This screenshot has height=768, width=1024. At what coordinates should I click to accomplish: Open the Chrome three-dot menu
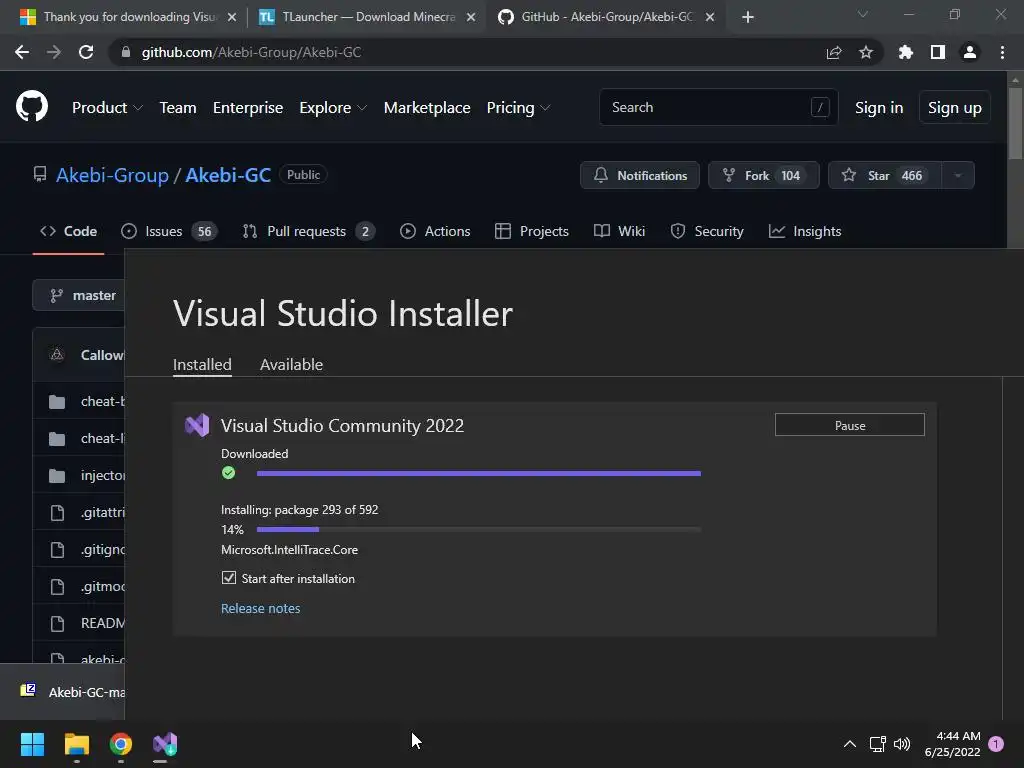(x=1002, y=52)
